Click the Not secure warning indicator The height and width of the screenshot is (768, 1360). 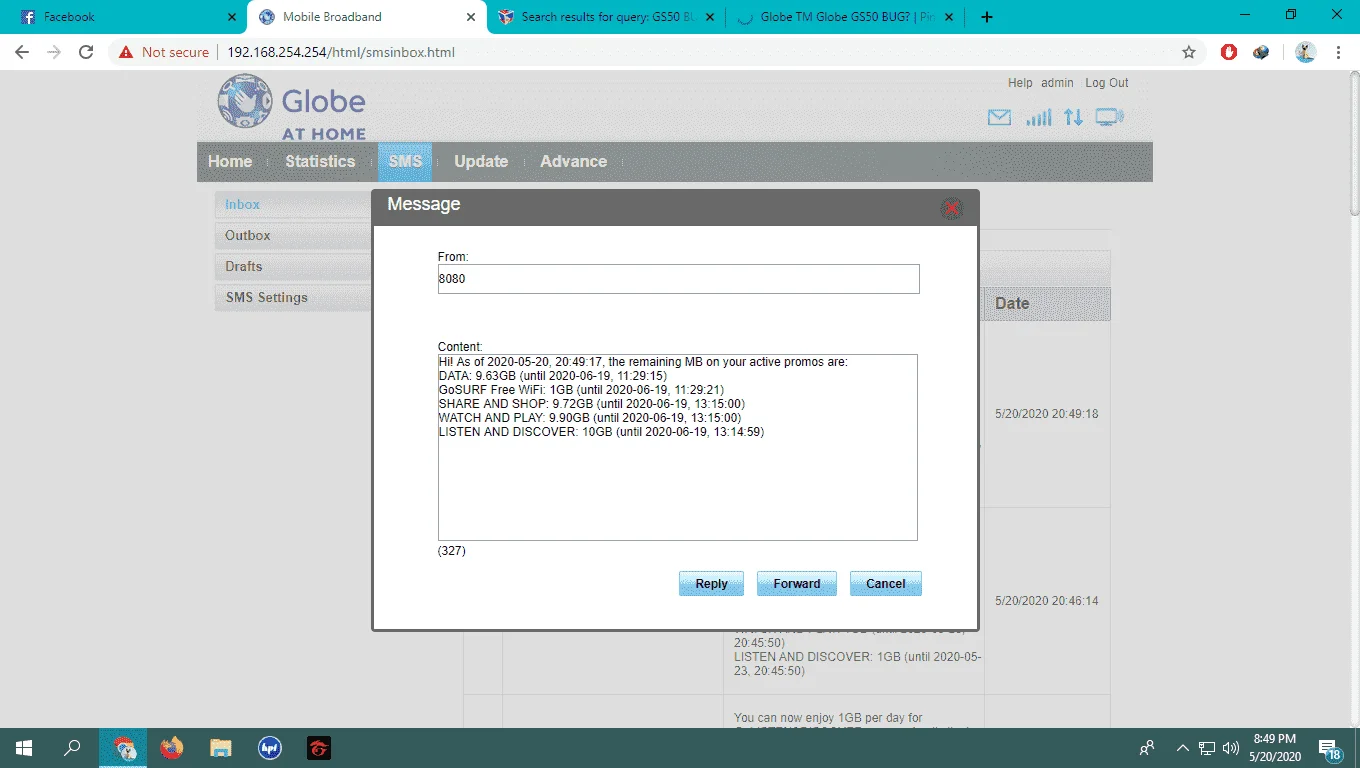(164, 52)
